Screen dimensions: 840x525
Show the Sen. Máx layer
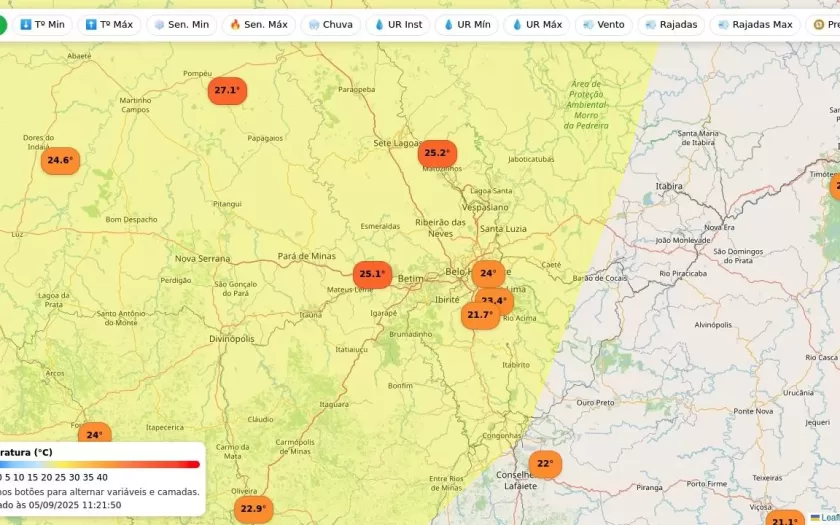click(257, 24)
